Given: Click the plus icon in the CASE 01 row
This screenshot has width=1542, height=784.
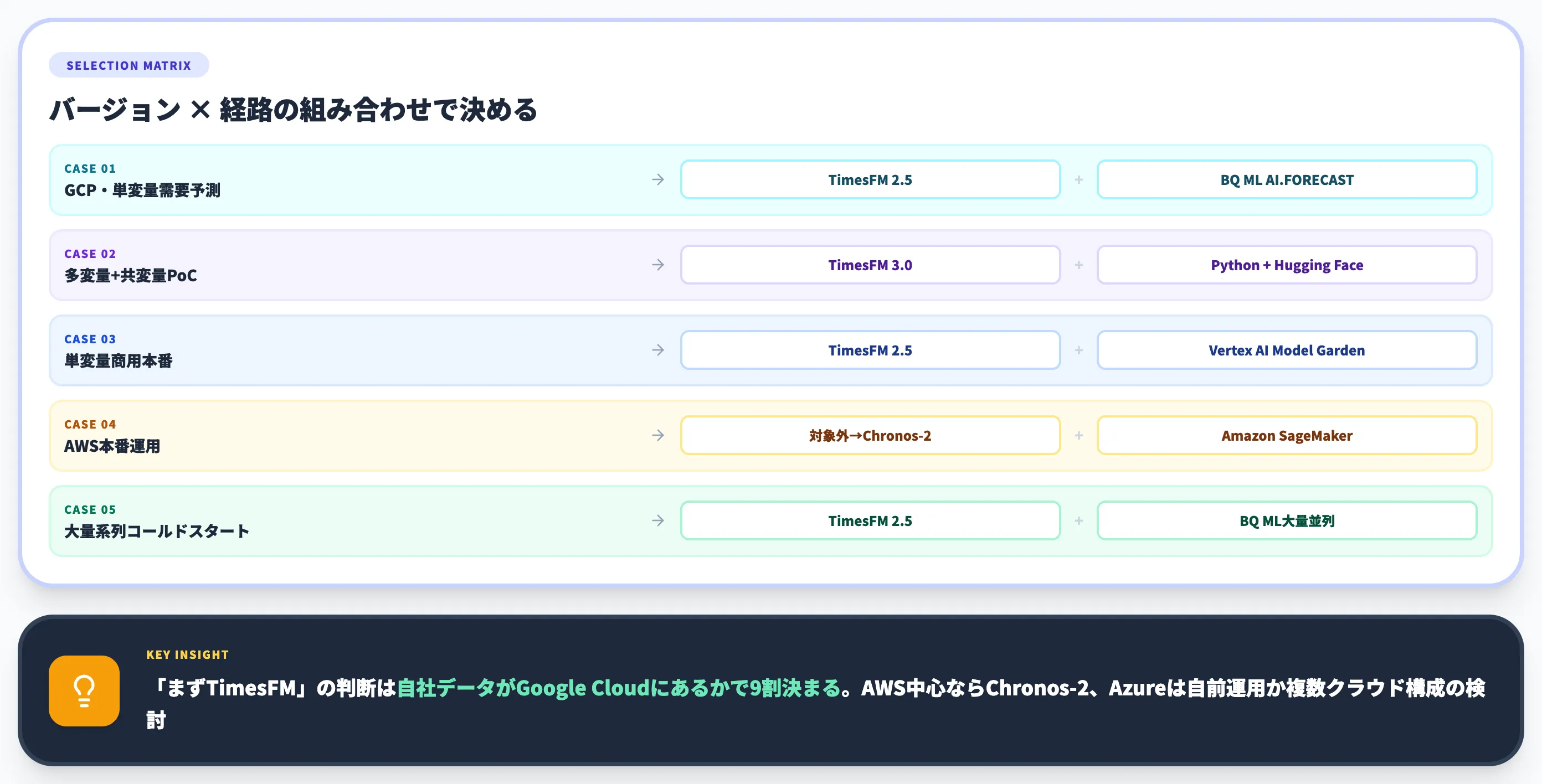Looking at the screenshot, I should tap(1079, 179).
